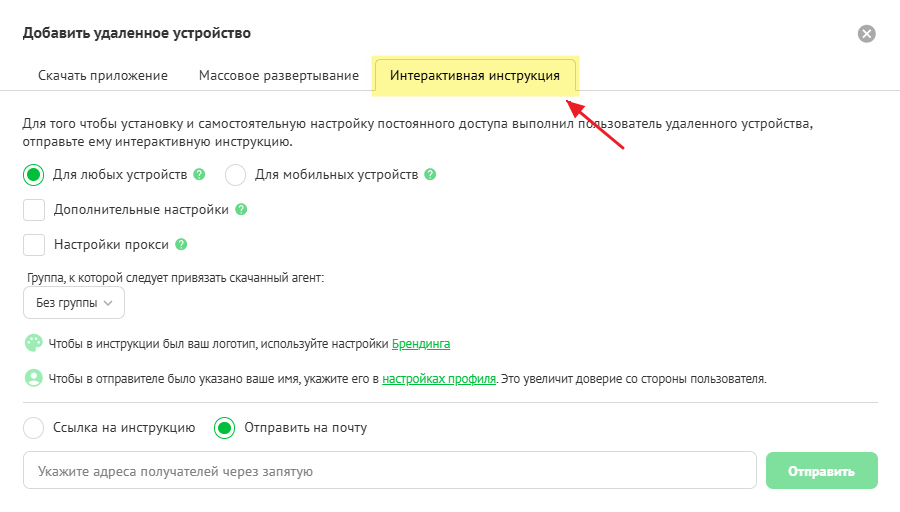The width and height of the screenshot is (900, 512).
Task: Select "Для мобильных устройств" radio option
Action: click(236, 175)
